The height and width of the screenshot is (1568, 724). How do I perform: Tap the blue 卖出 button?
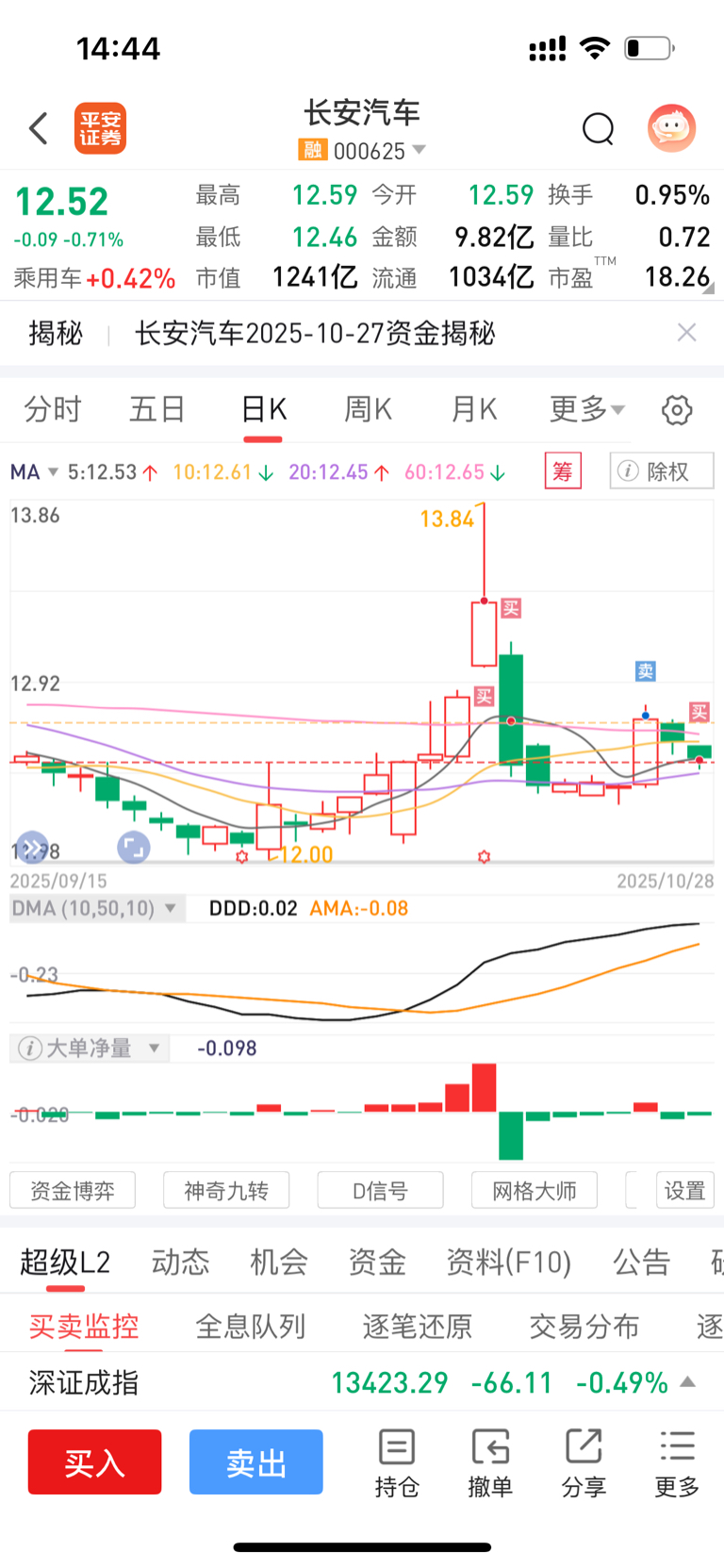(x=256, y=1461)
